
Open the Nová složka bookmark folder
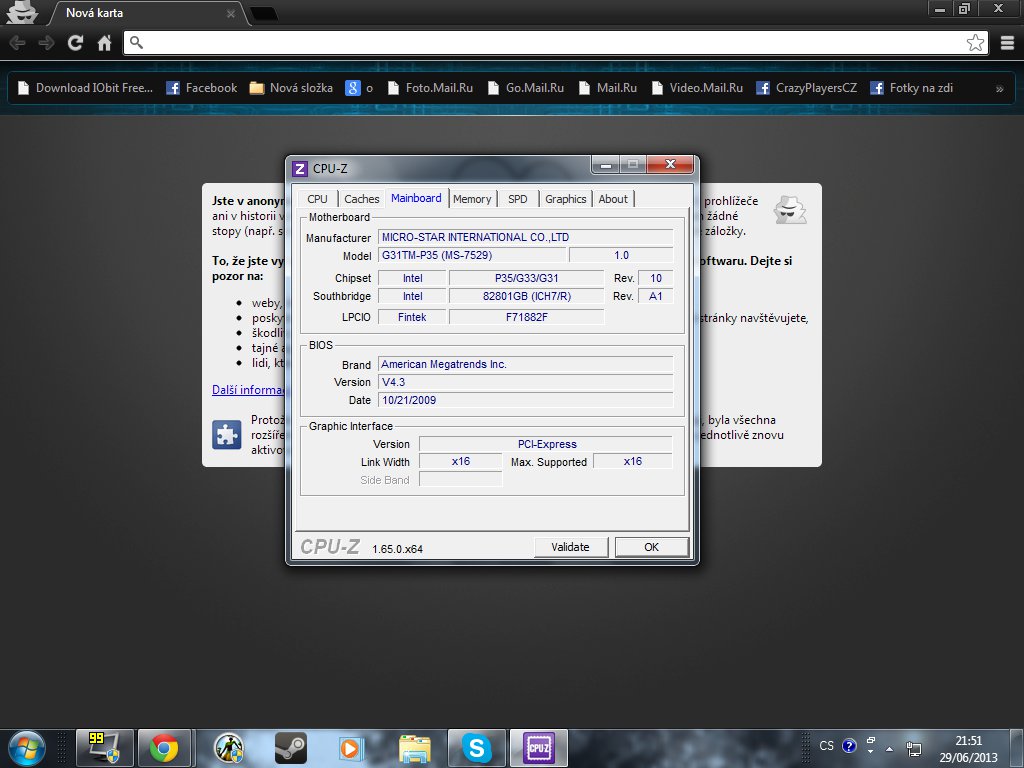click(x=291, y=88)
